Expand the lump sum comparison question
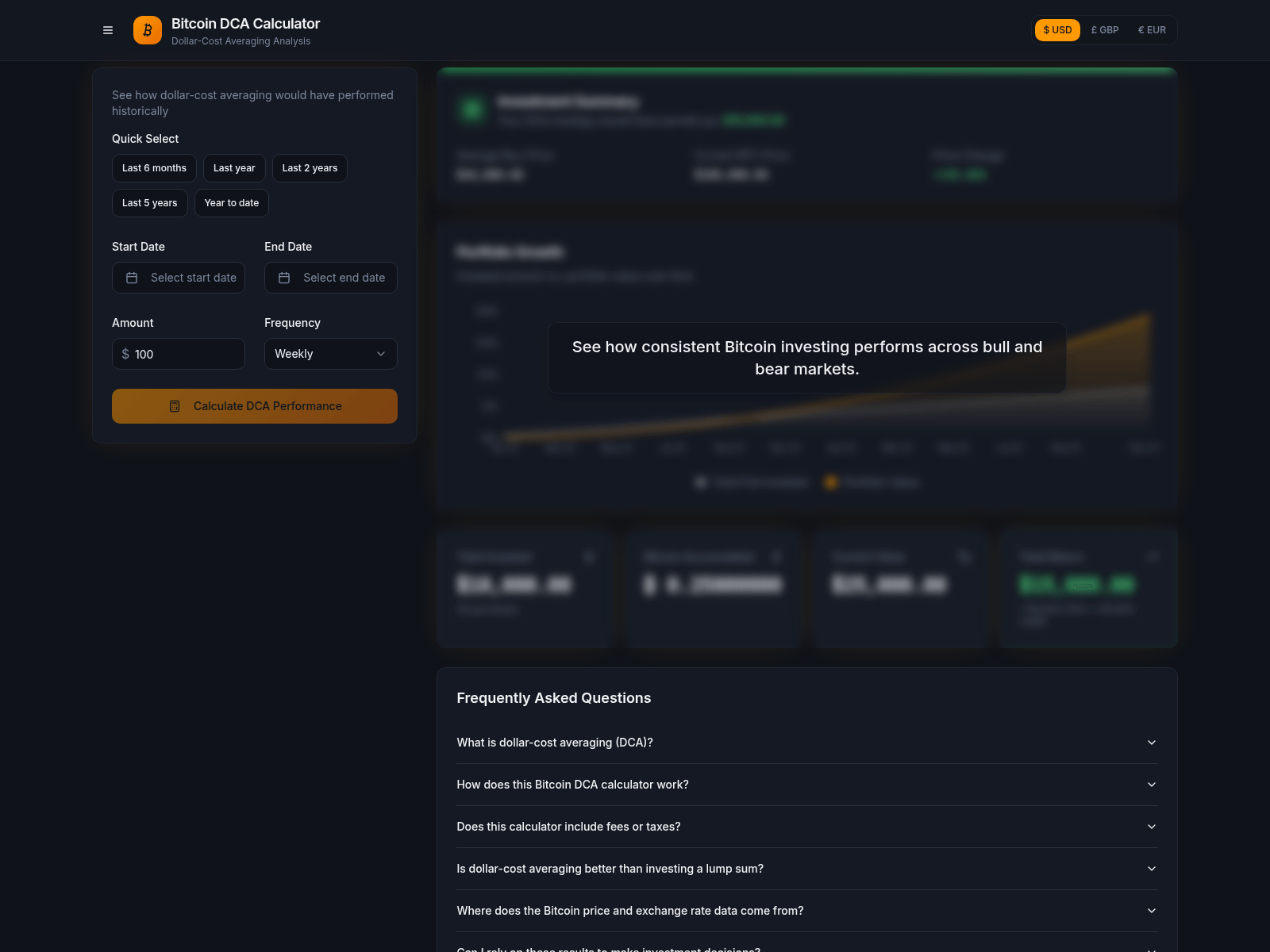Viewport: 1270px width, 952px height. pos(807,869)
